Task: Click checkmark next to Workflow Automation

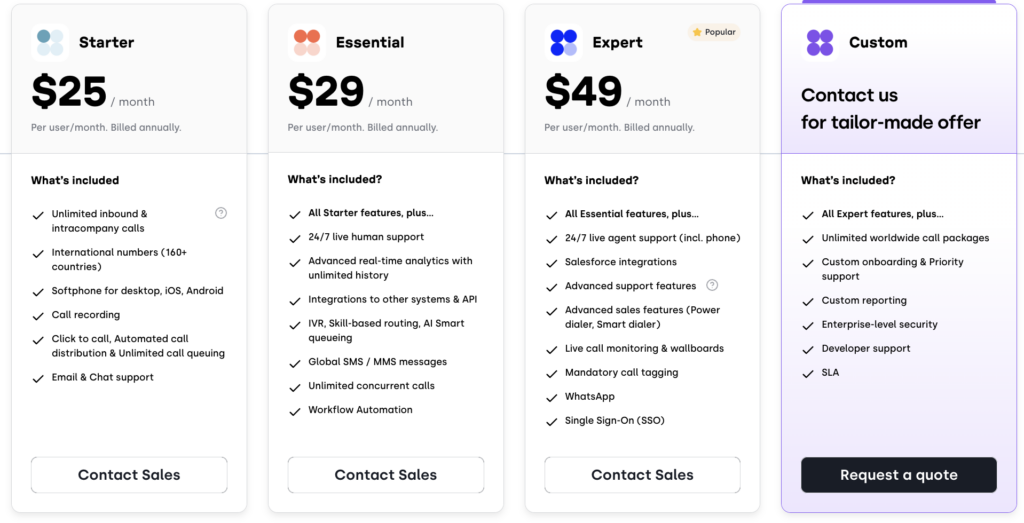Action: click(x=295, y=411)
